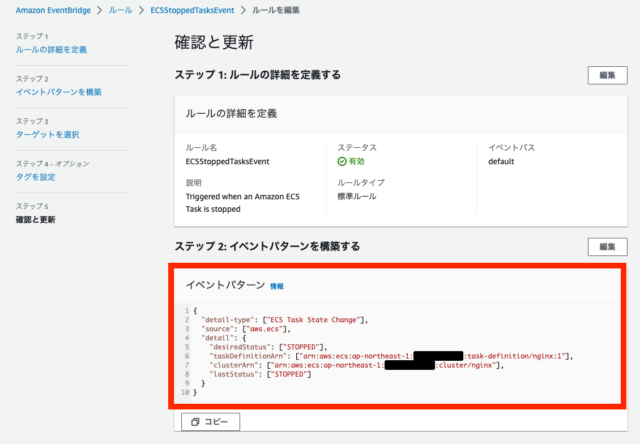Click ステップ 2: イベントパターンを構築する heading

click(267, 246)
